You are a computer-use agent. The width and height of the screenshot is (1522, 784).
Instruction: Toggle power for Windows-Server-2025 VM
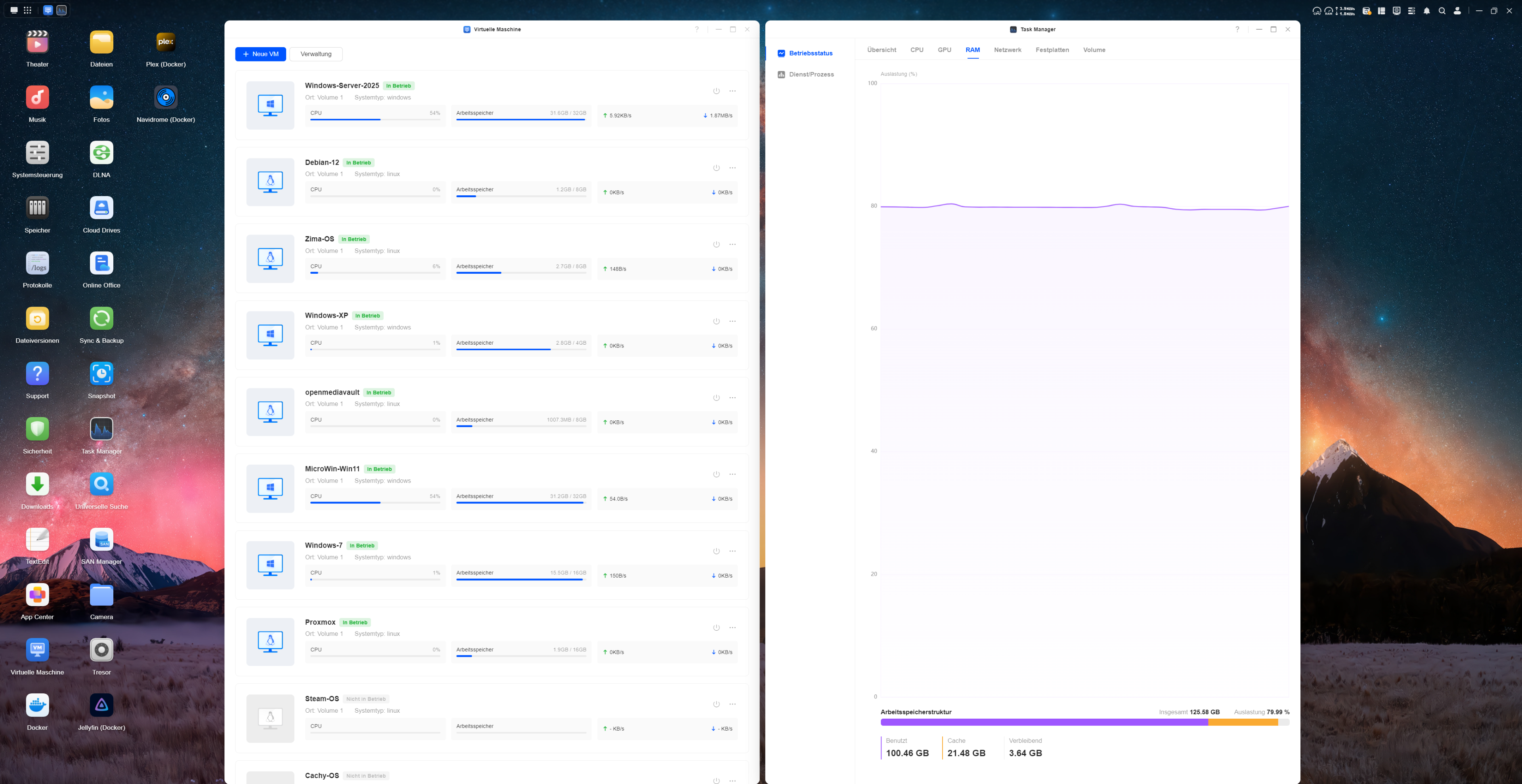(x=716, y=91)
